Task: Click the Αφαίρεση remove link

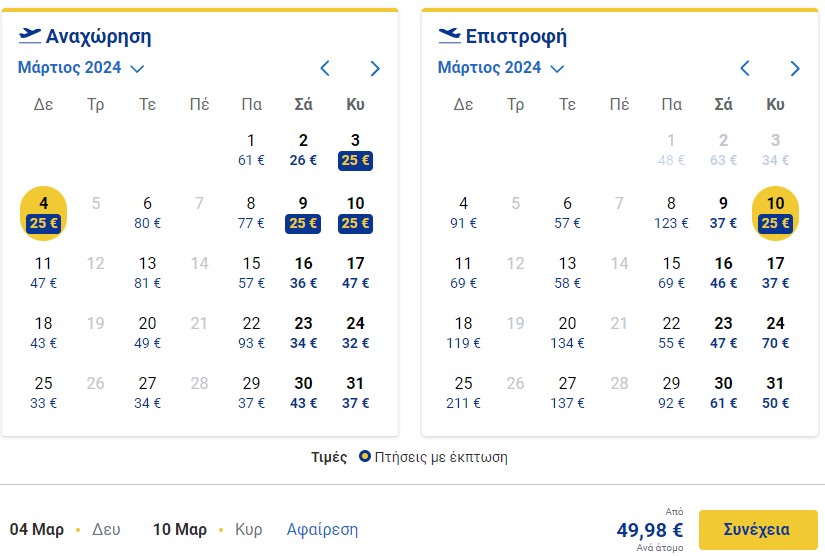Action: tap(322, 529)
